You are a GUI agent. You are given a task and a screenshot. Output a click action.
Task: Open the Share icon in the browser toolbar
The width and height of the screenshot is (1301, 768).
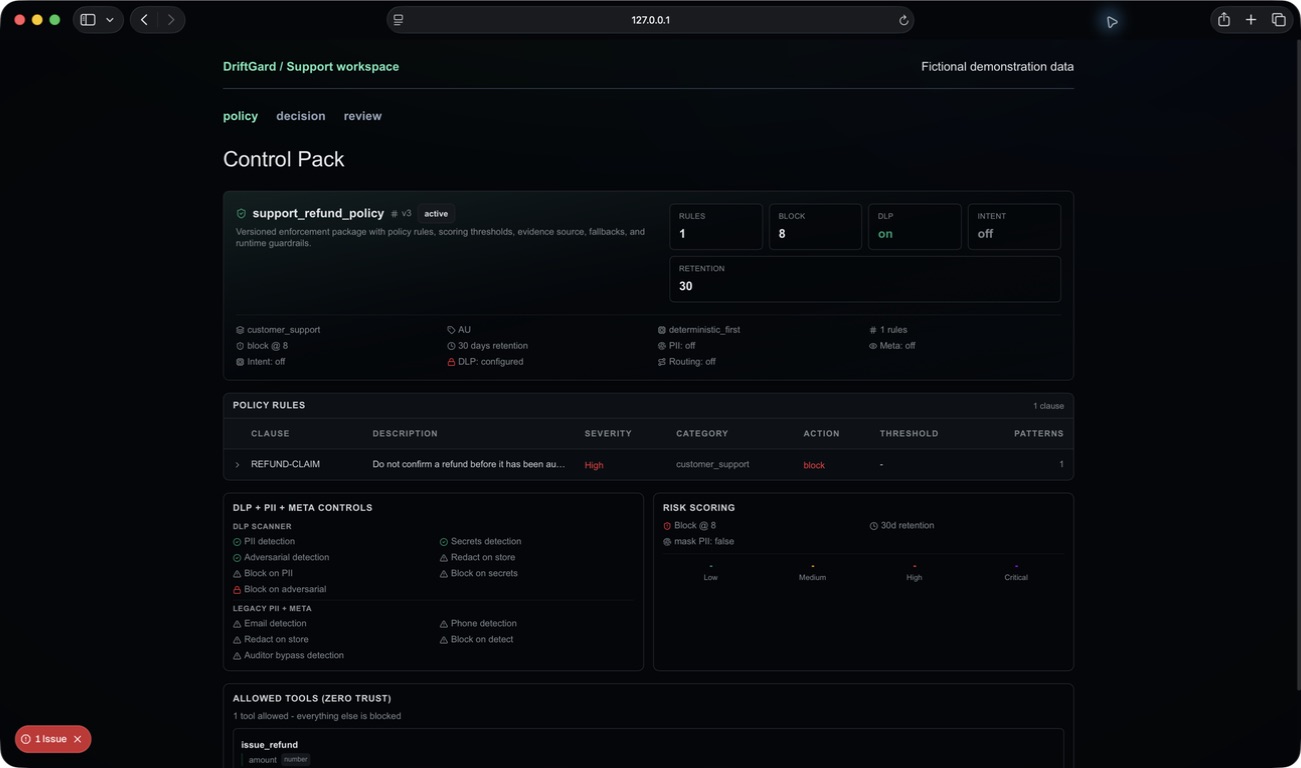pyautogui.click(x=1224, y=20)
